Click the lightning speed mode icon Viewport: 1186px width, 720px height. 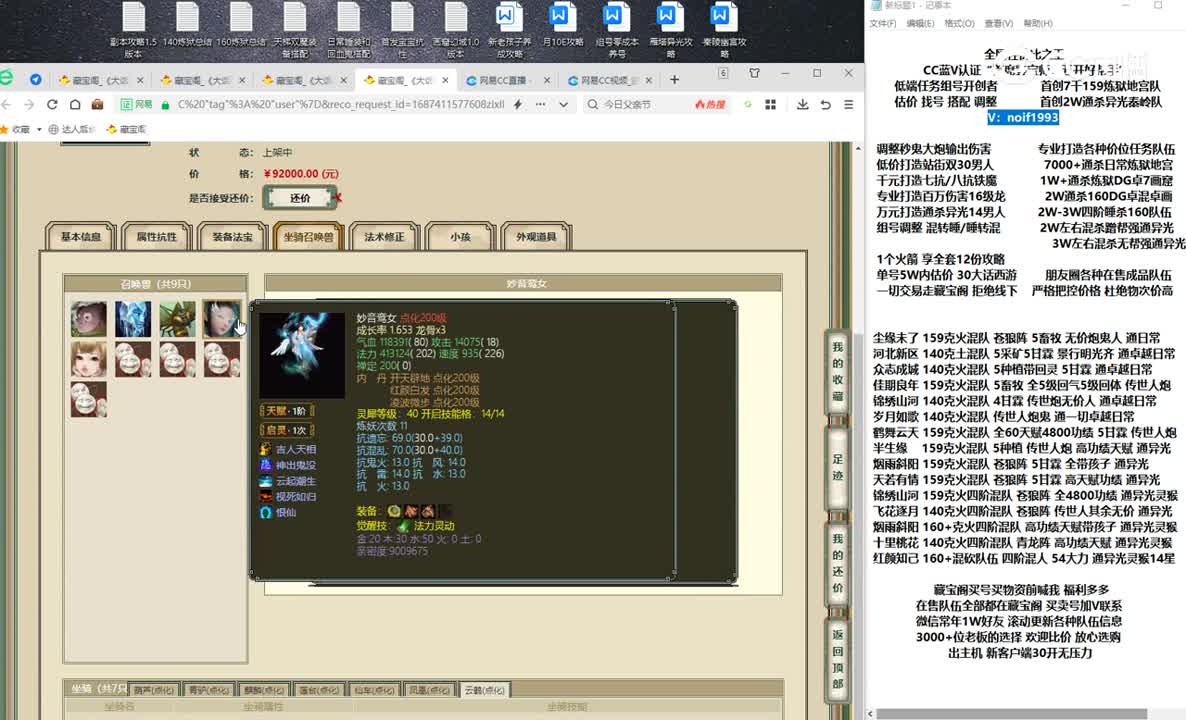coord(518,104)
